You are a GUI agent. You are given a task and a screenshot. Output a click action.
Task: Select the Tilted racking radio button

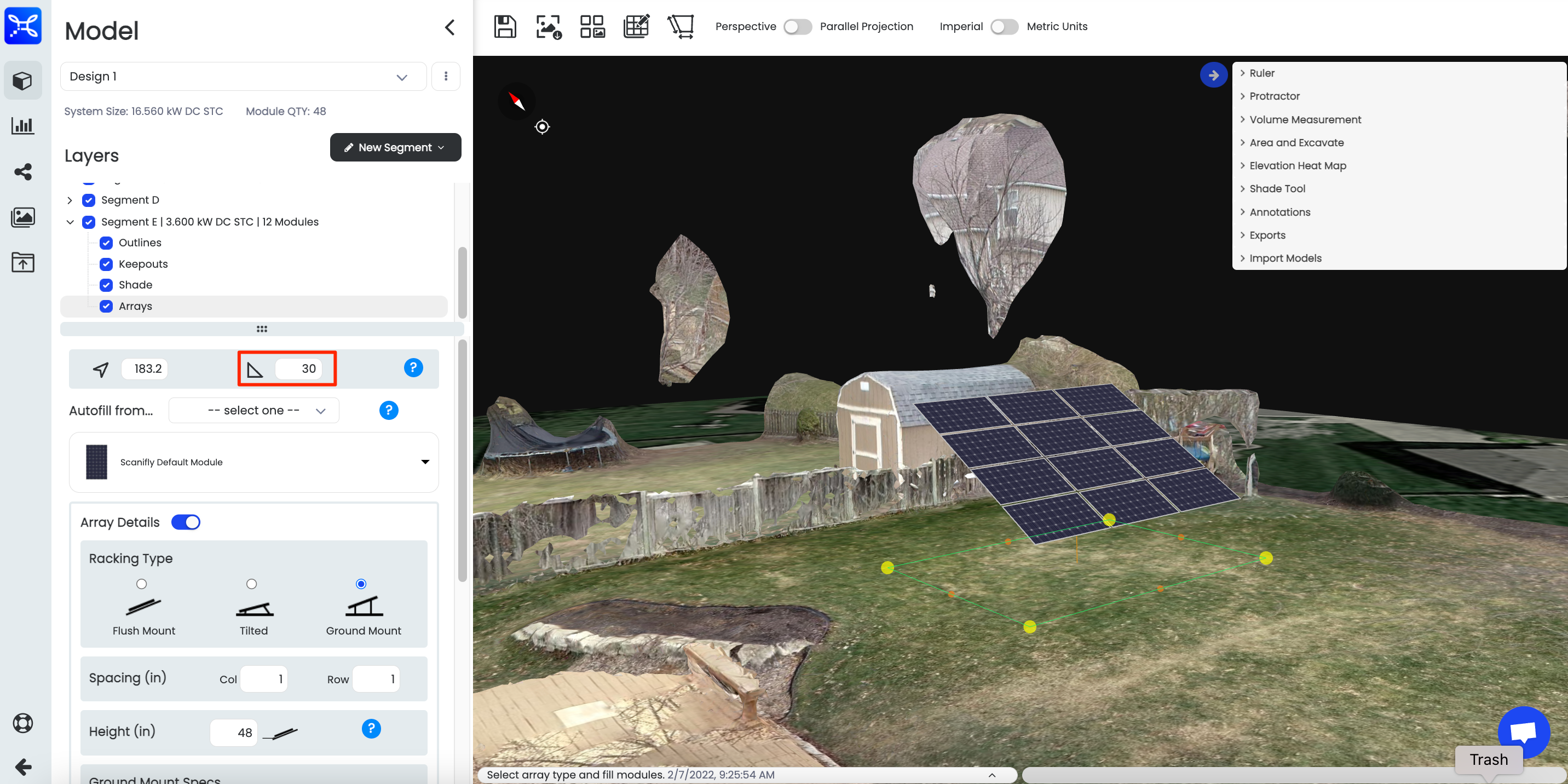click(251, 584)
